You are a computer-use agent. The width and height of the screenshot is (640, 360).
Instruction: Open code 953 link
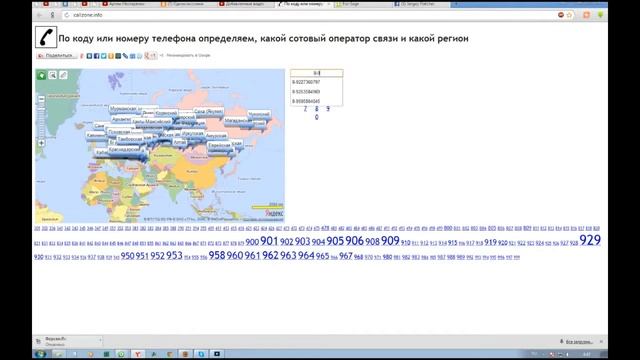174,255
